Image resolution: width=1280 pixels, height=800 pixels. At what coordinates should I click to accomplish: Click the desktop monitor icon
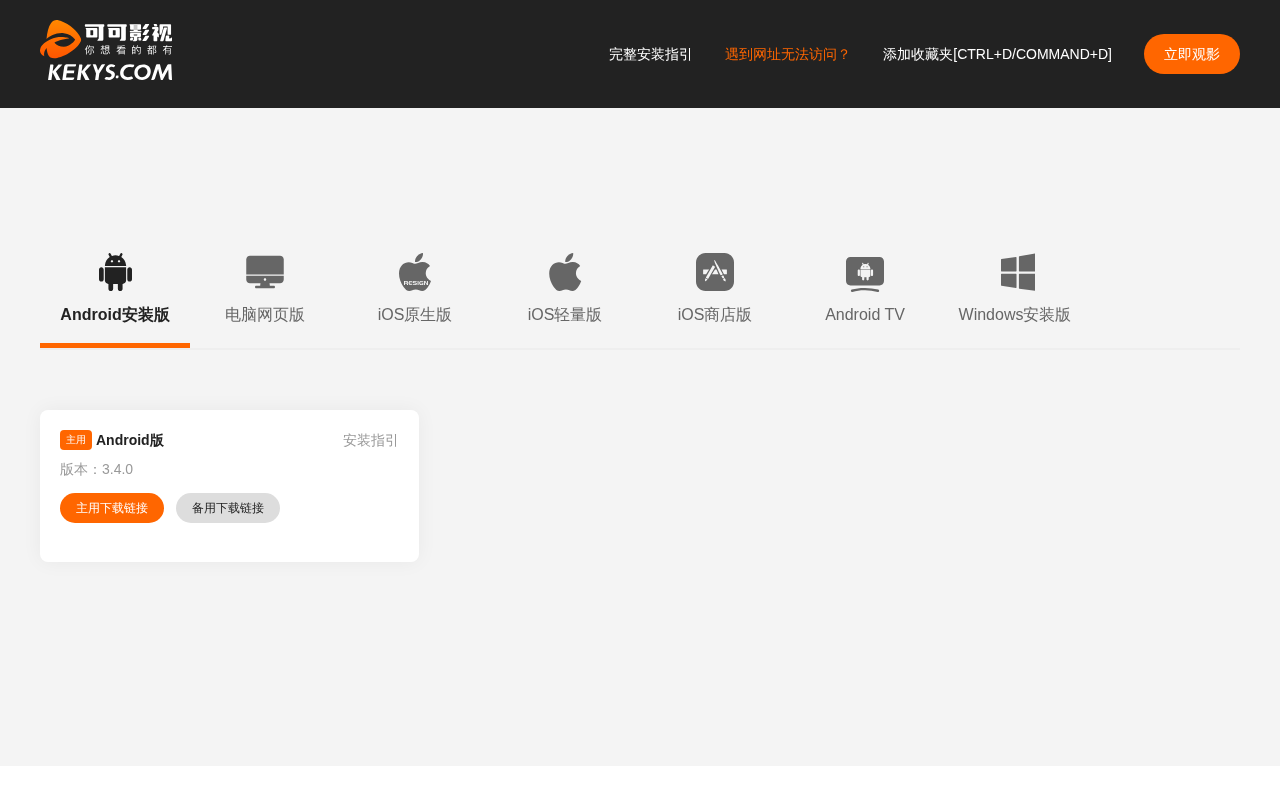[265, 272]
